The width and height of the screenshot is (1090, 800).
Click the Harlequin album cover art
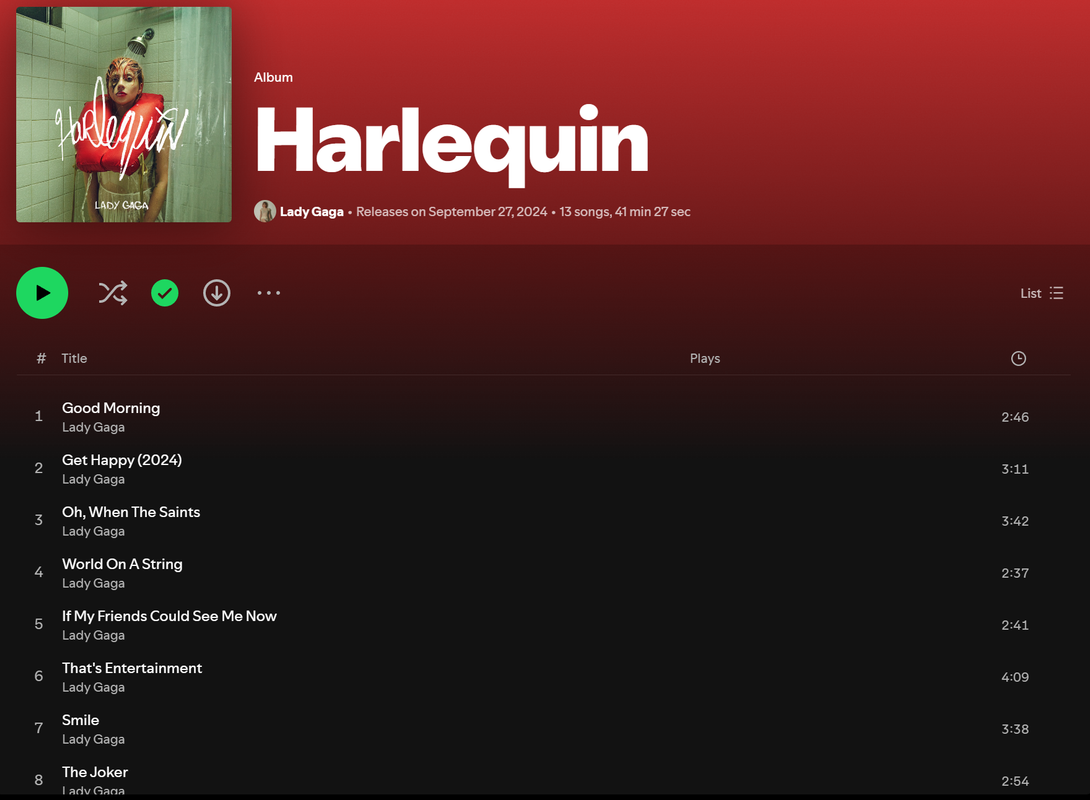click(124, 115)
